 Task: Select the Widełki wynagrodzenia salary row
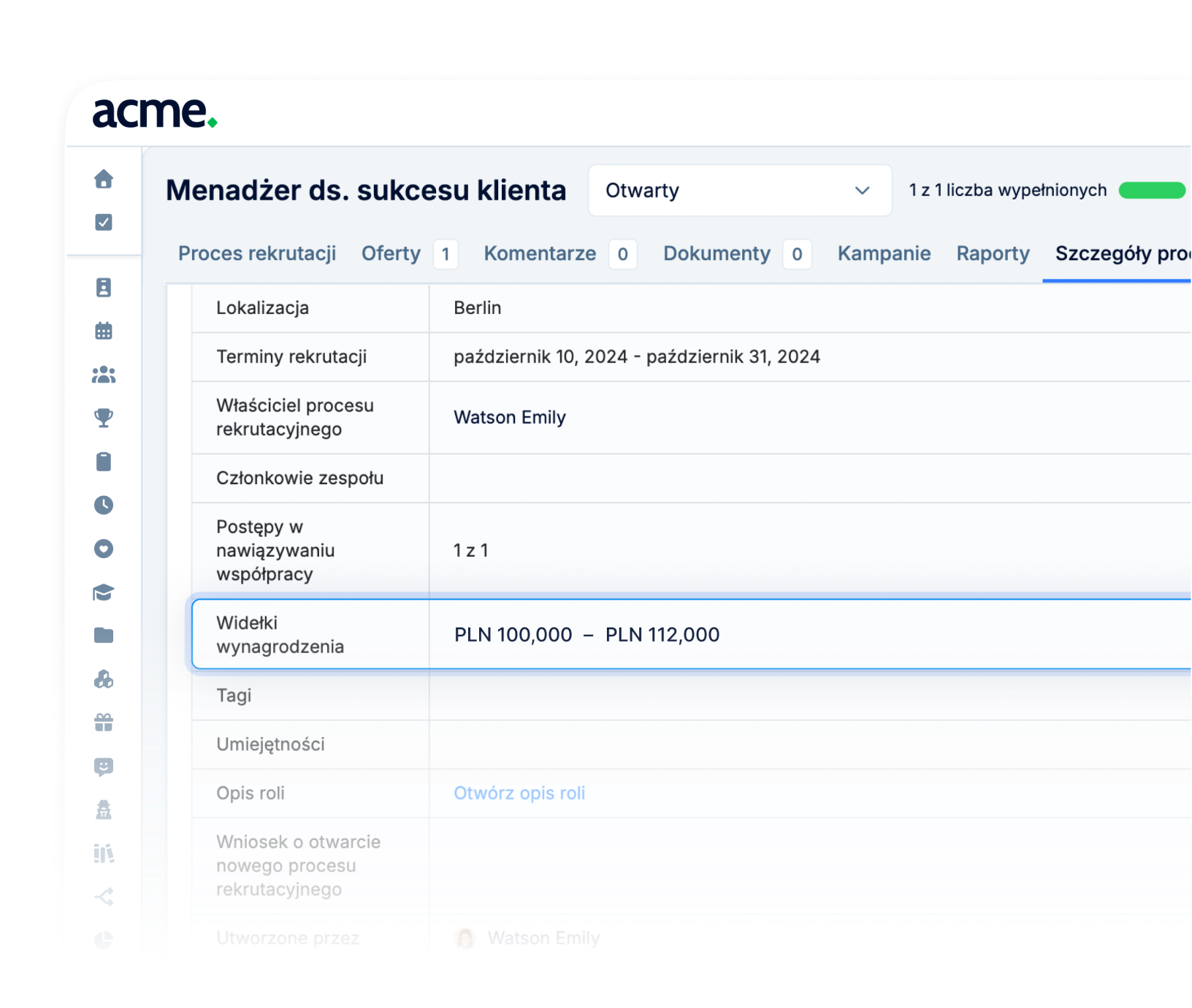point(690,634)
